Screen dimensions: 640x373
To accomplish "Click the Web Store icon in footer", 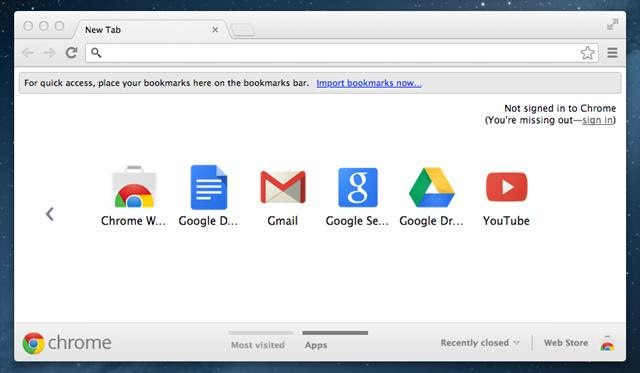I will point(607,343).
